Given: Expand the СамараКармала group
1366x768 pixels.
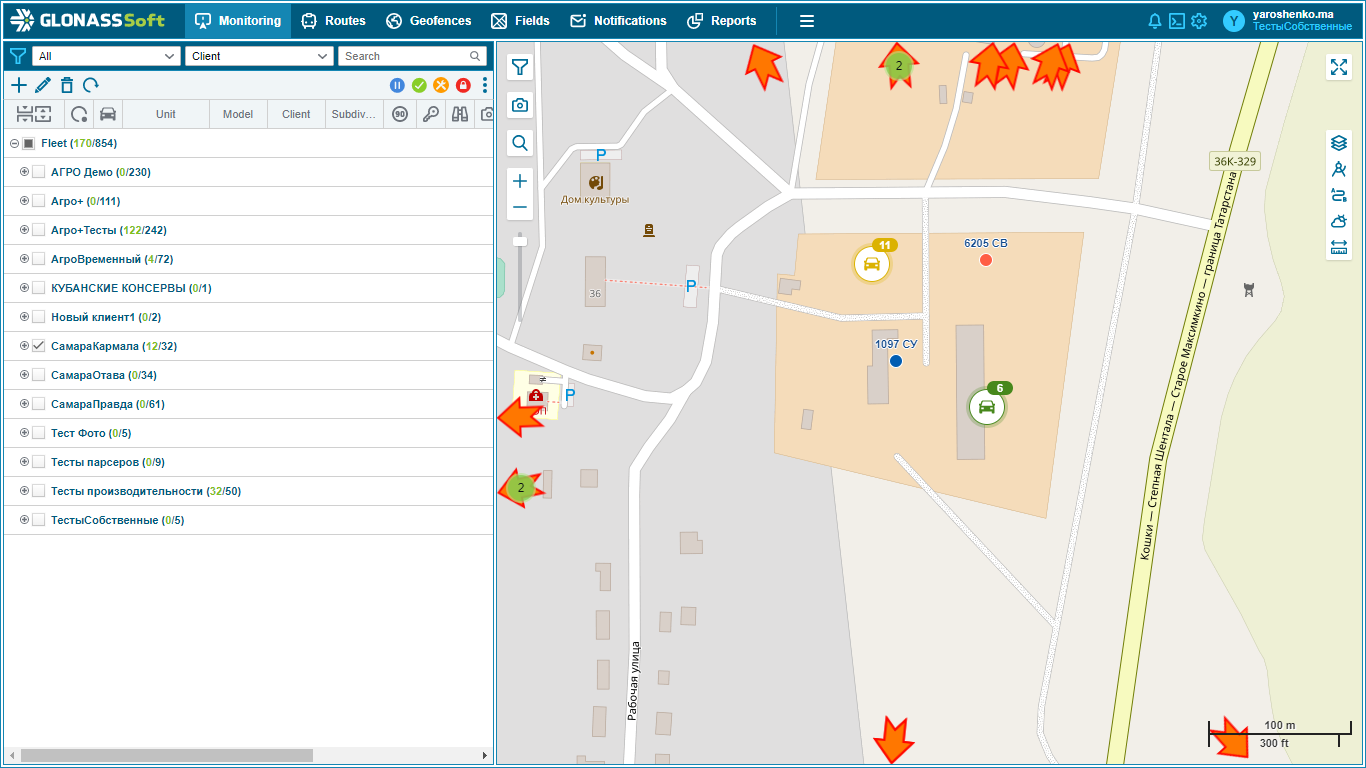Looking at the screenshot, I should point(25,346).
